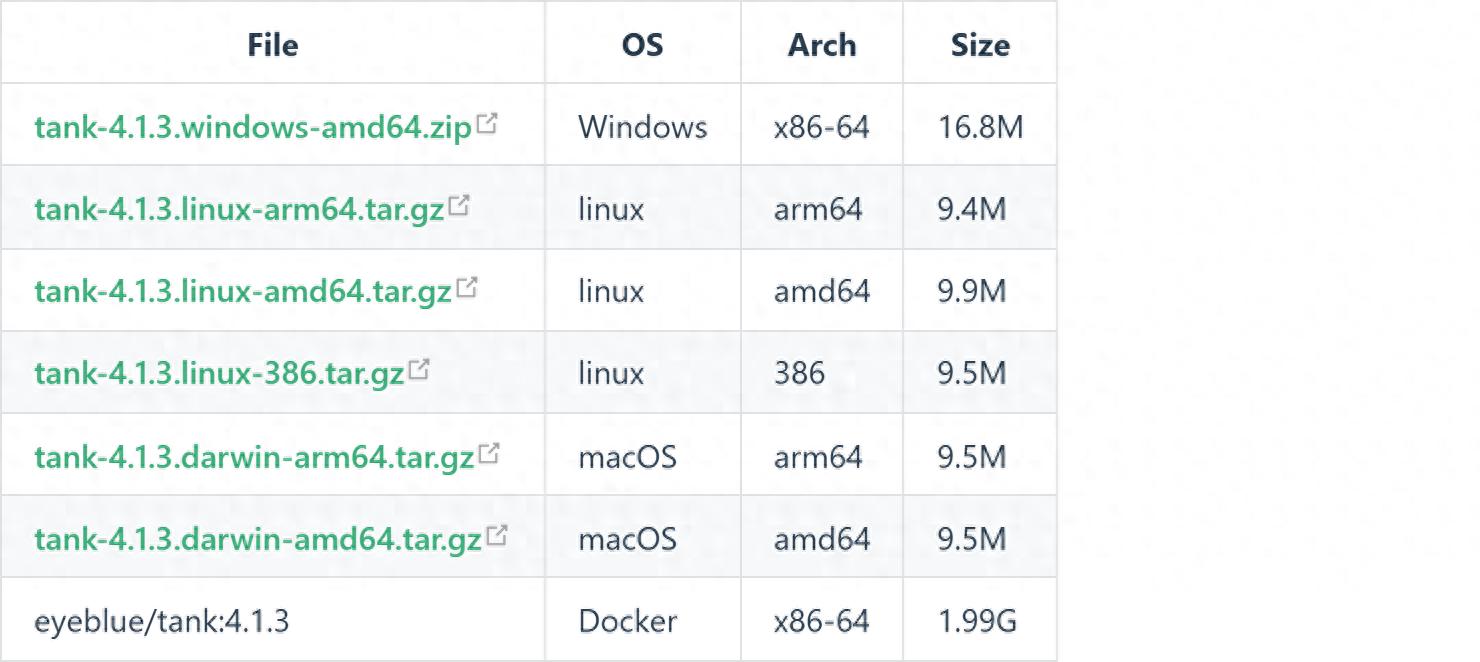
Task: Open tank-4.1.3.linux-arm64.tar.gz link
Action: [239, 210]
